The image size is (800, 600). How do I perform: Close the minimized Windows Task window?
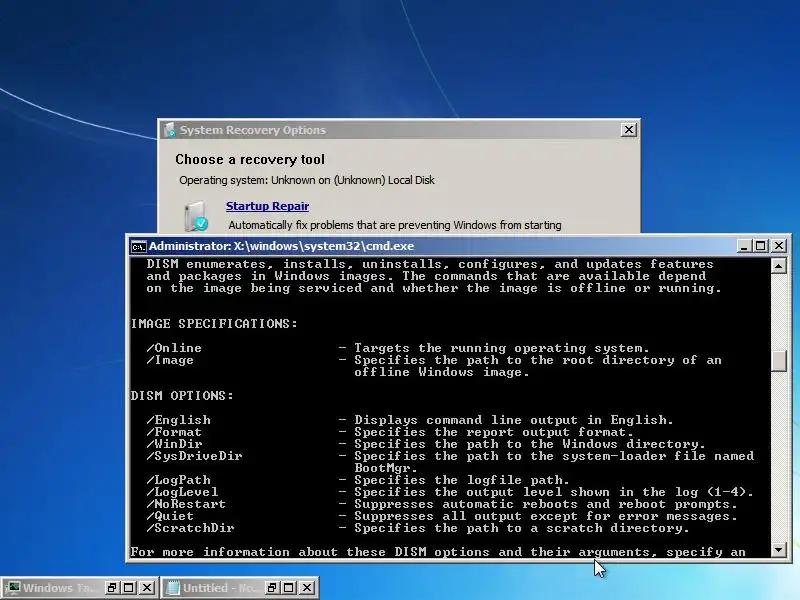[x=147, y=588]
